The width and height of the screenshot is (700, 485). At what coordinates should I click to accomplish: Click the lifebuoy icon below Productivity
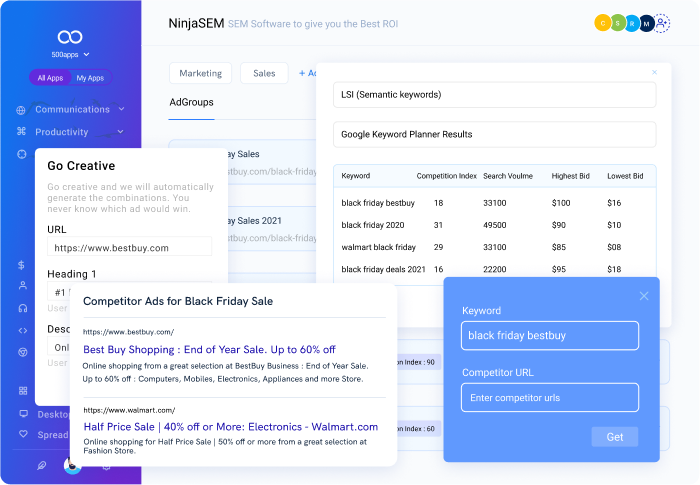pos(21,154)
